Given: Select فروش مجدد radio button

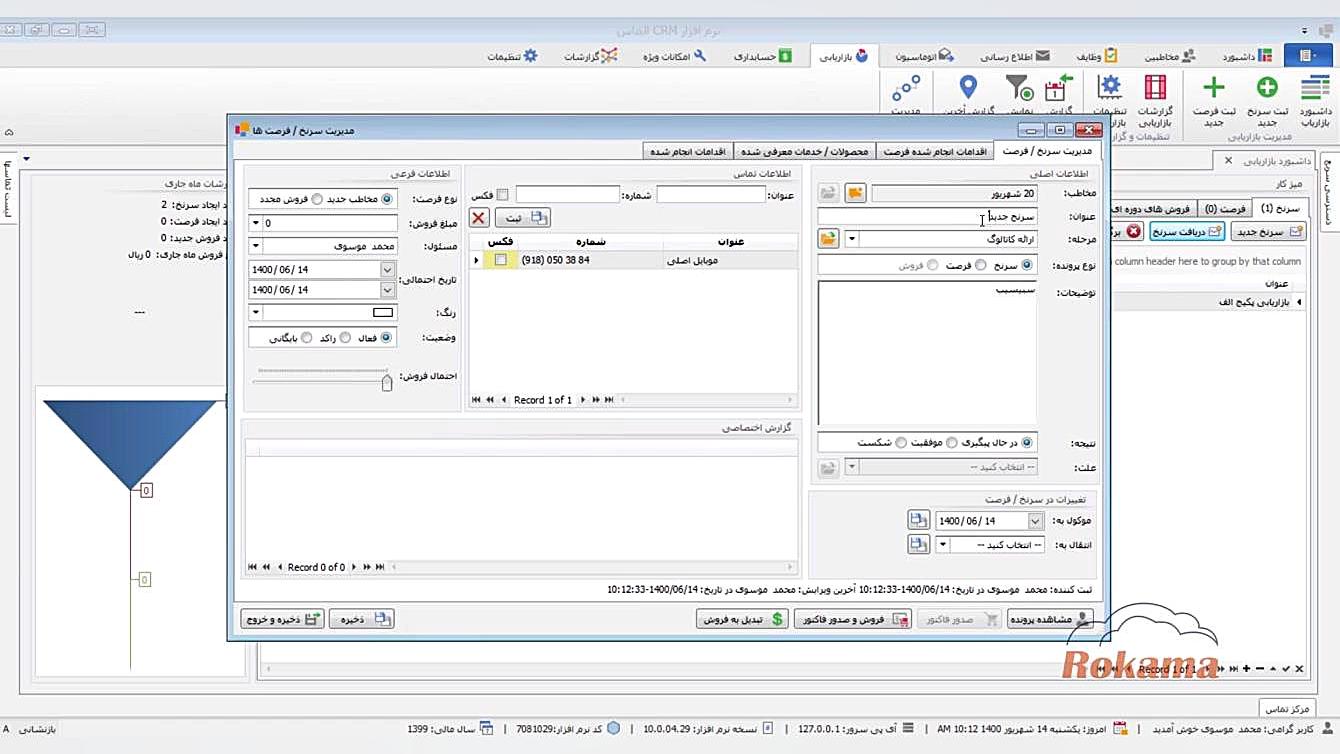Looking at the screenshot, I should point(317,199).
